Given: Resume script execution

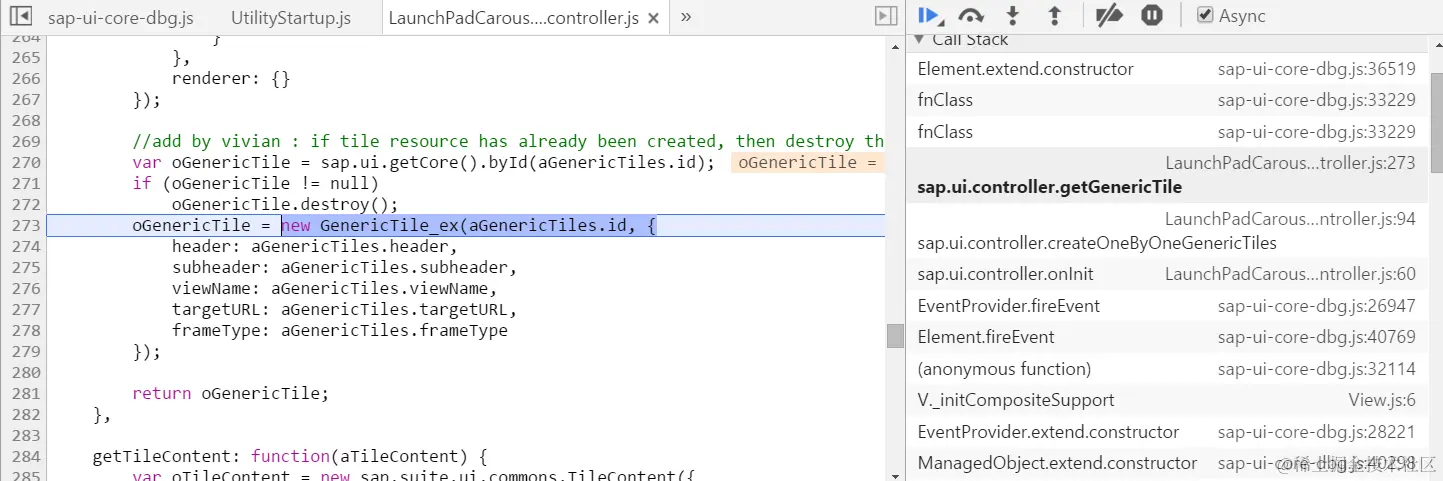Looking at the screenshot, I should coord(929,15).
